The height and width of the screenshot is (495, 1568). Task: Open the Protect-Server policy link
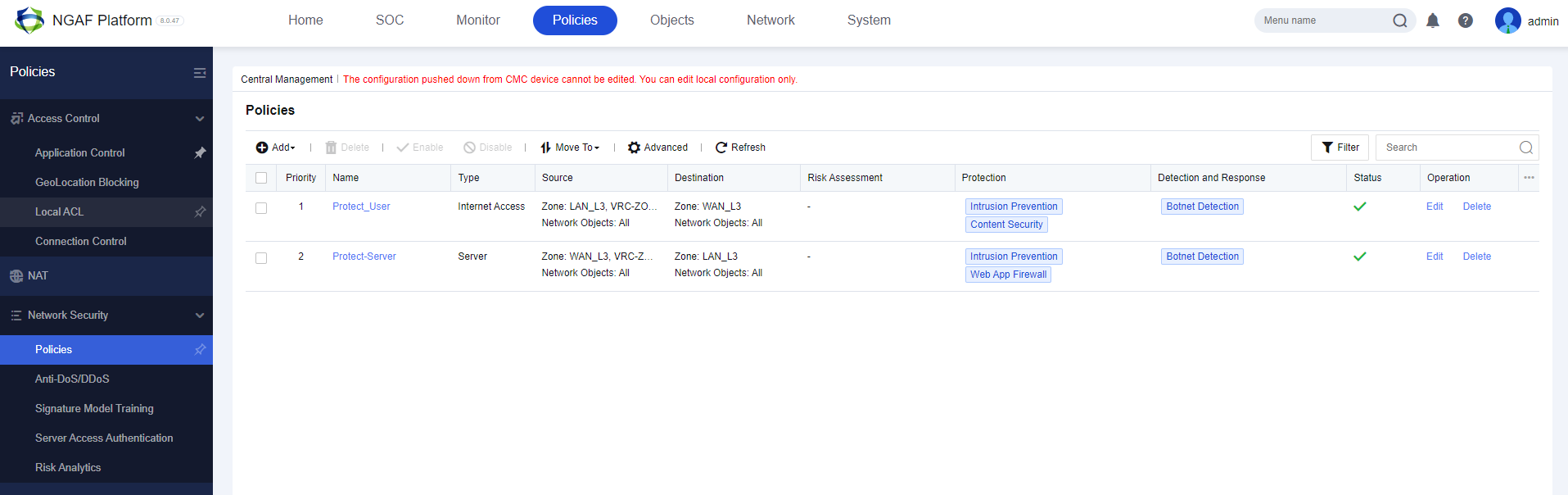(364, 257)
